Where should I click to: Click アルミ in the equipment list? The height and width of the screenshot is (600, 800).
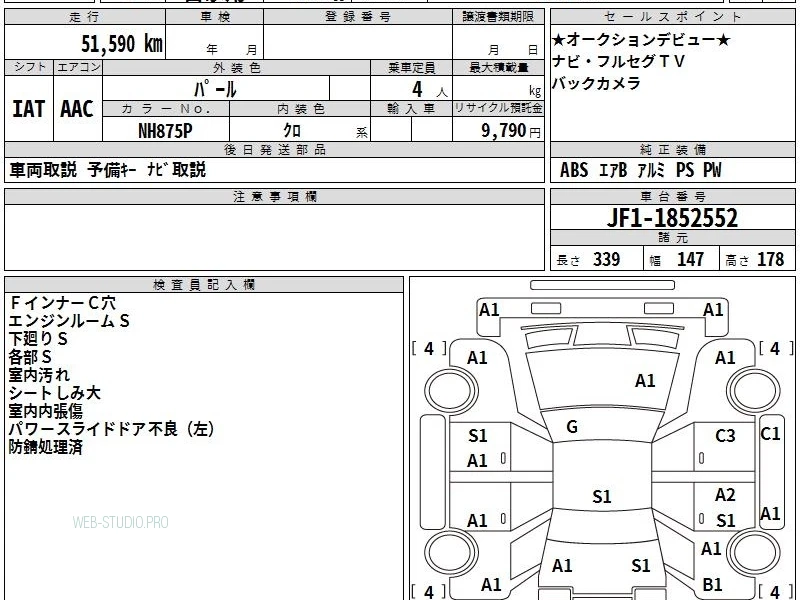click(652, 170)
